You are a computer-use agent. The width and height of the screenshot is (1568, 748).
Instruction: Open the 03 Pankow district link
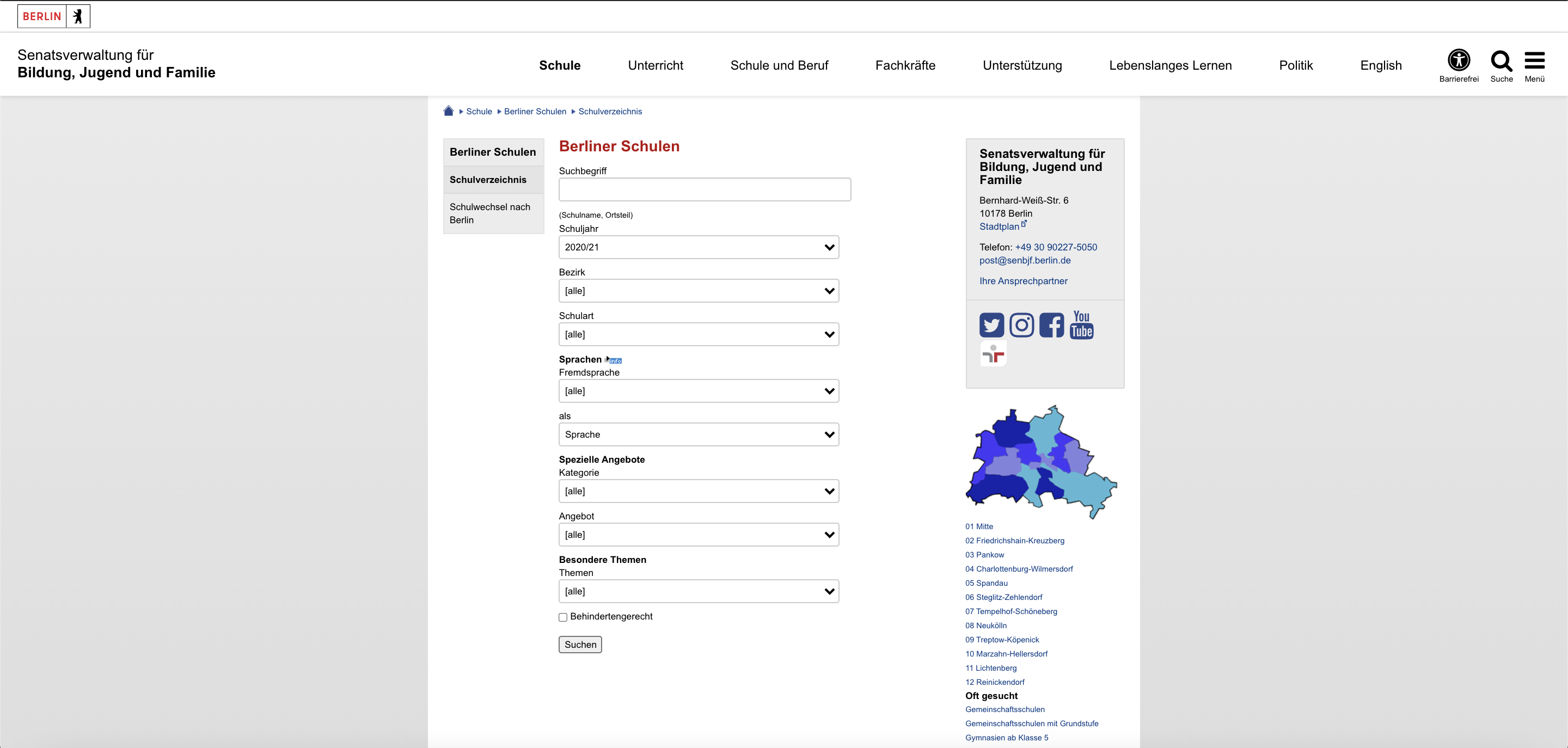(x=984, y=554)
